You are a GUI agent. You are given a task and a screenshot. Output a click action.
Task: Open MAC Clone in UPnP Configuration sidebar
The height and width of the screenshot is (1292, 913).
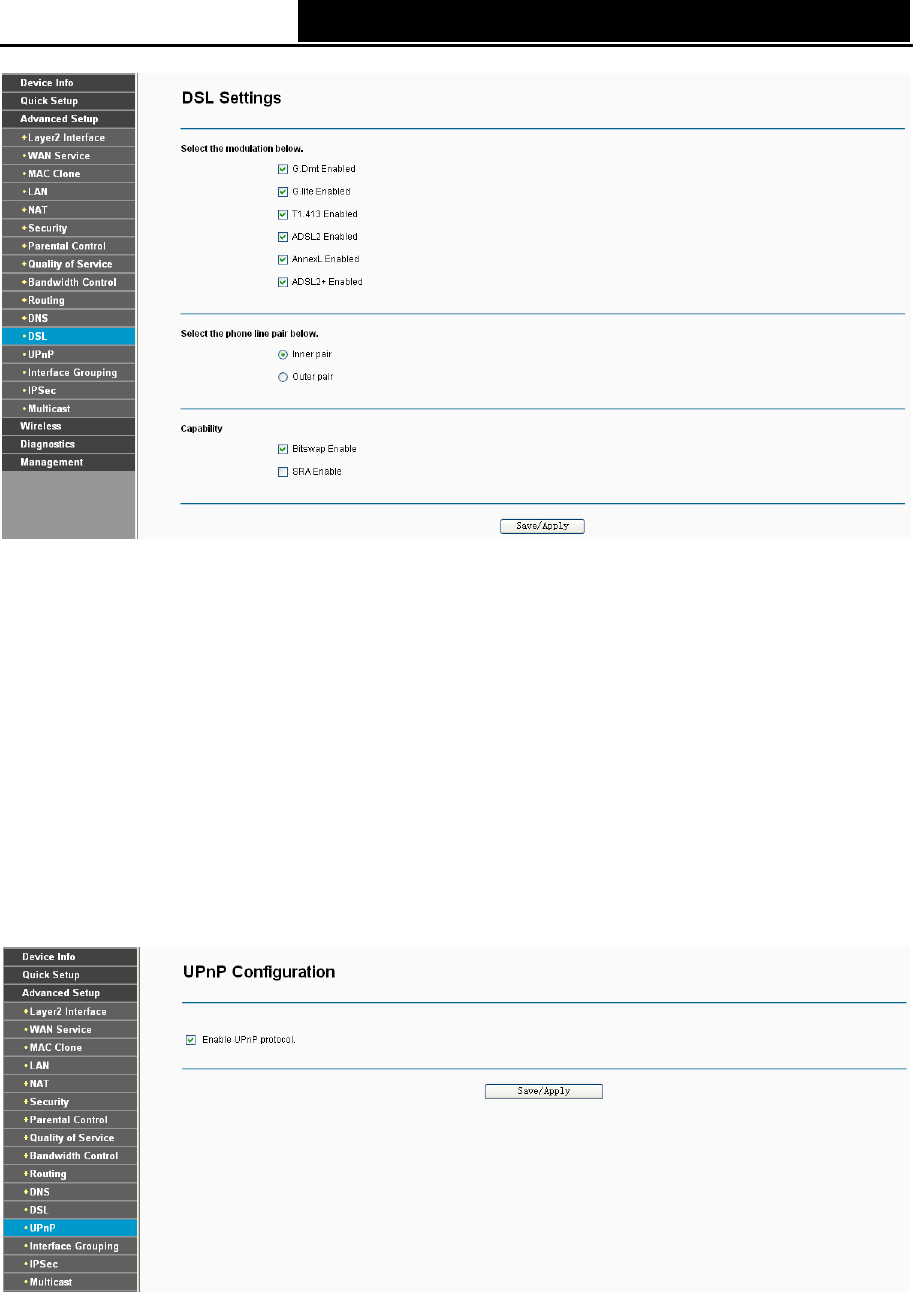point(68,1047)
